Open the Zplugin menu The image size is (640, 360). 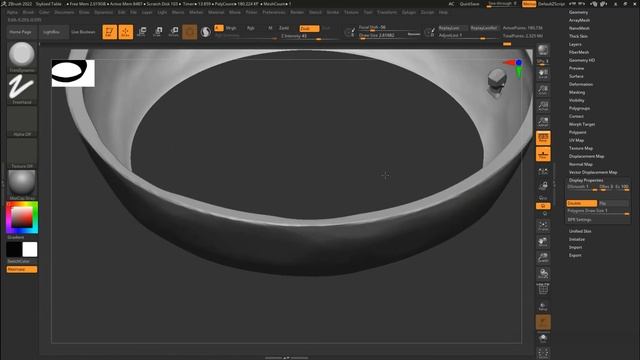tap(409, 12)
